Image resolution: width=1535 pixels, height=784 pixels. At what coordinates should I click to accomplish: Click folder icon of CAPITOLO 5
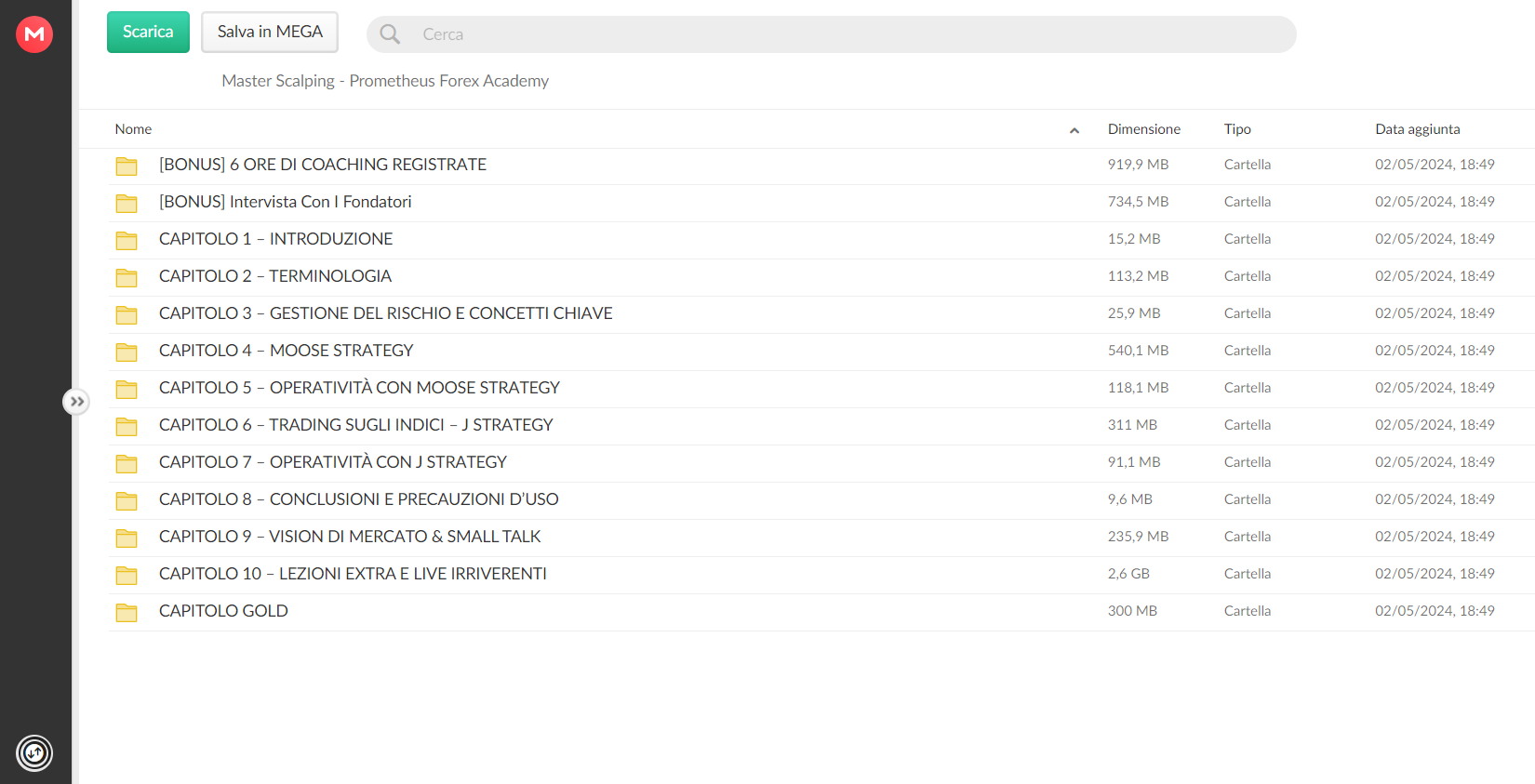coord(127,389)
